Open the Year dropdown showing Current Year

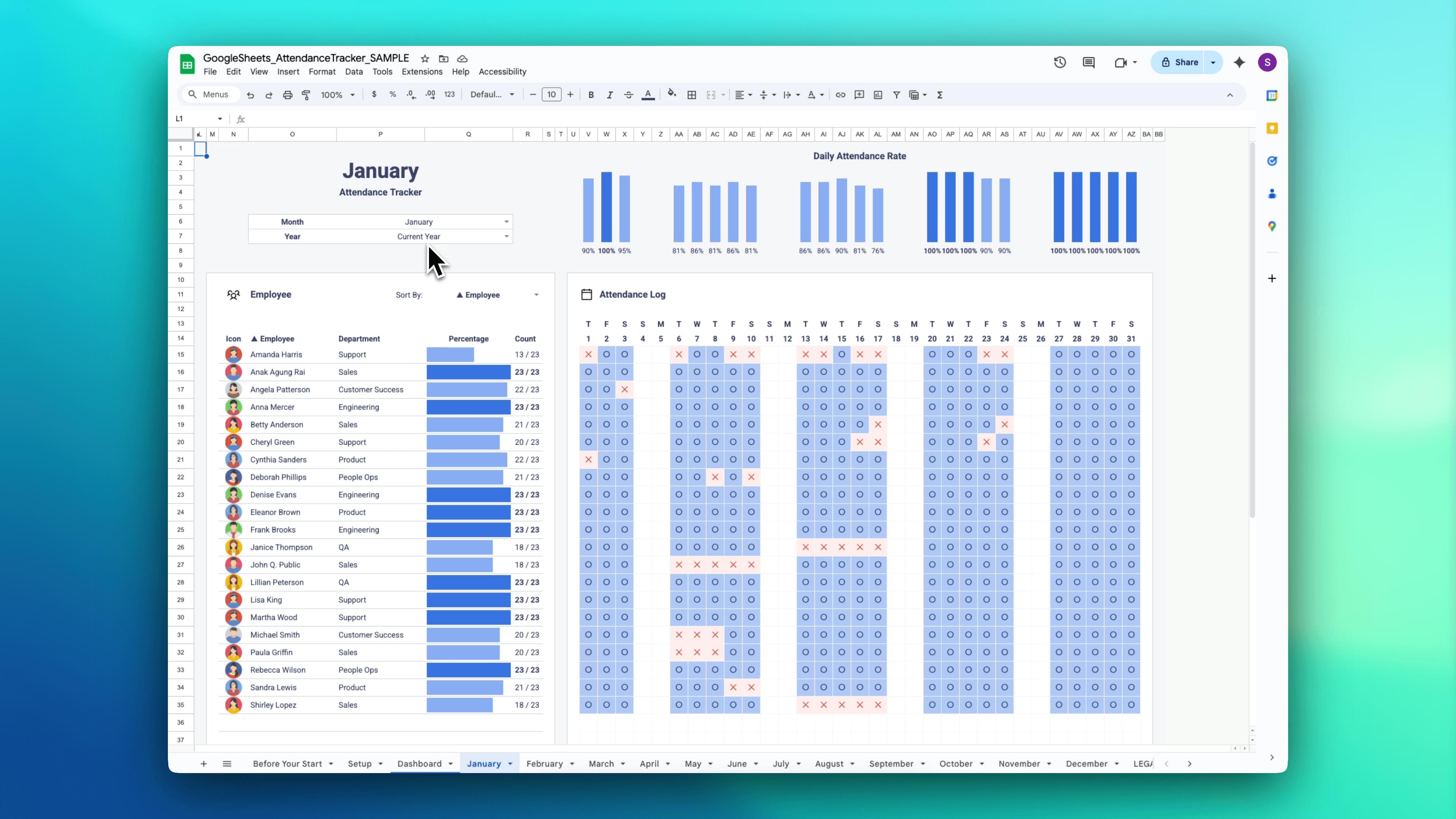click(x=506, y=237)
